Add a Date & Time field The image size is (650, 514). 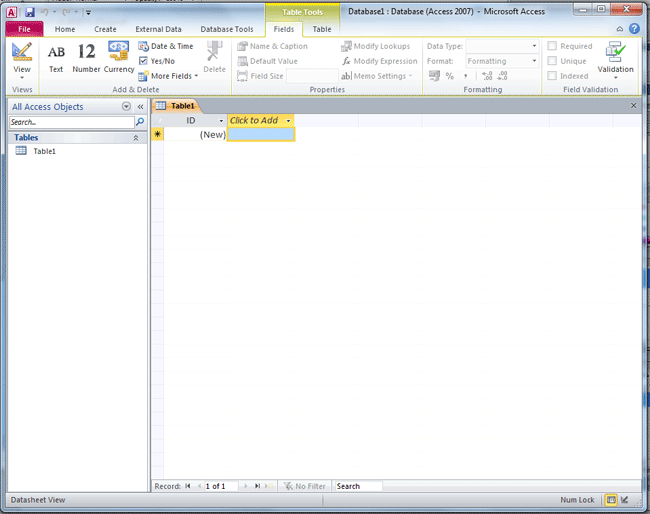(166, 46)
